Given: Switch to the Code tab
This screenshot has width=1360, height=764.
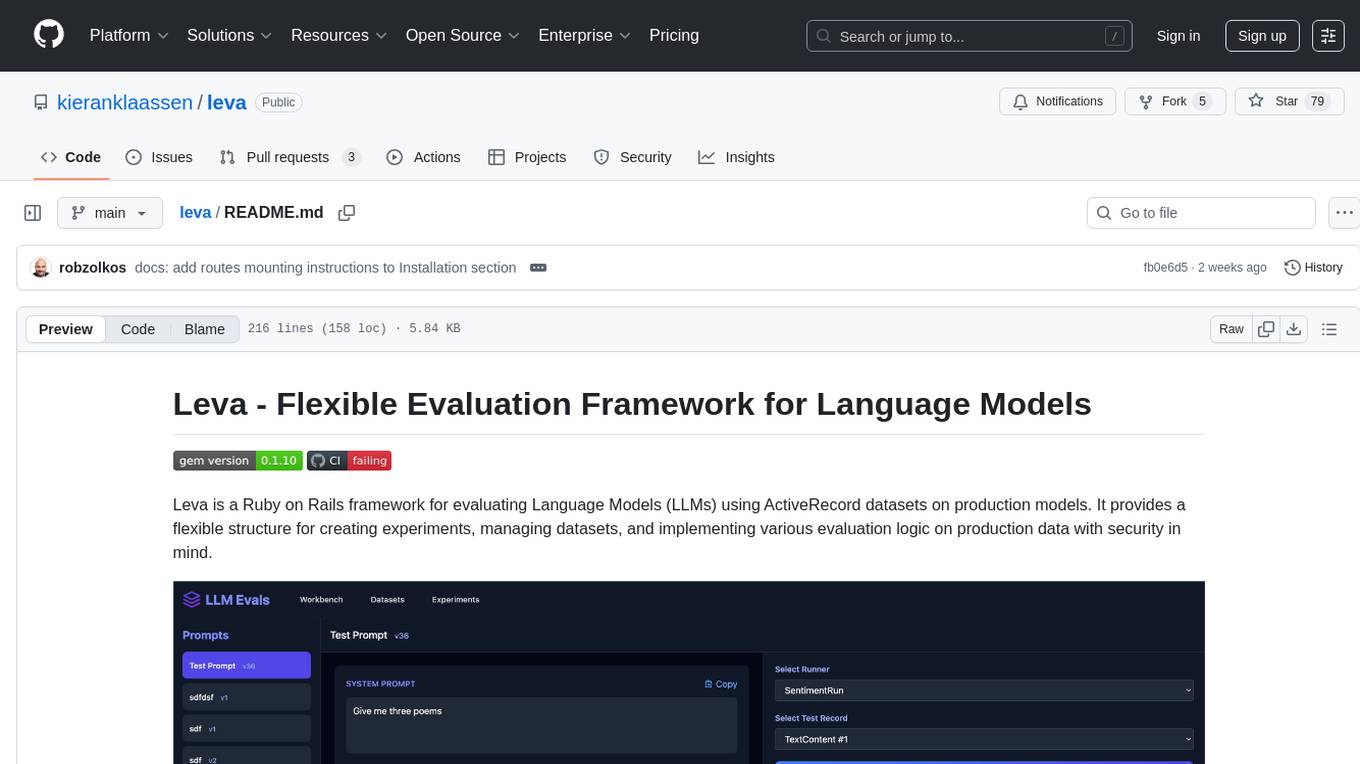Looking at the screenshot, I should [70, 157].
